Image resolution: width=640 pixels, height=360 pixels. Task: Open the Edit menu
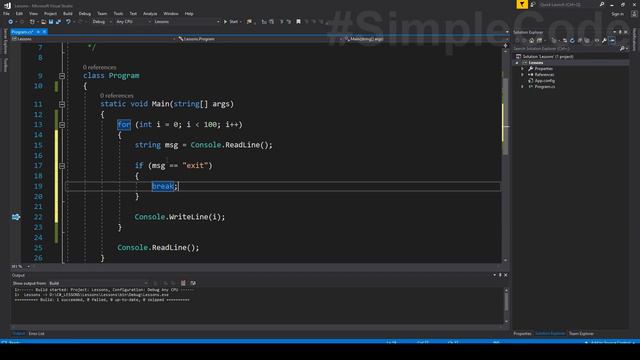pyautogui.click(x=19, y=13)
